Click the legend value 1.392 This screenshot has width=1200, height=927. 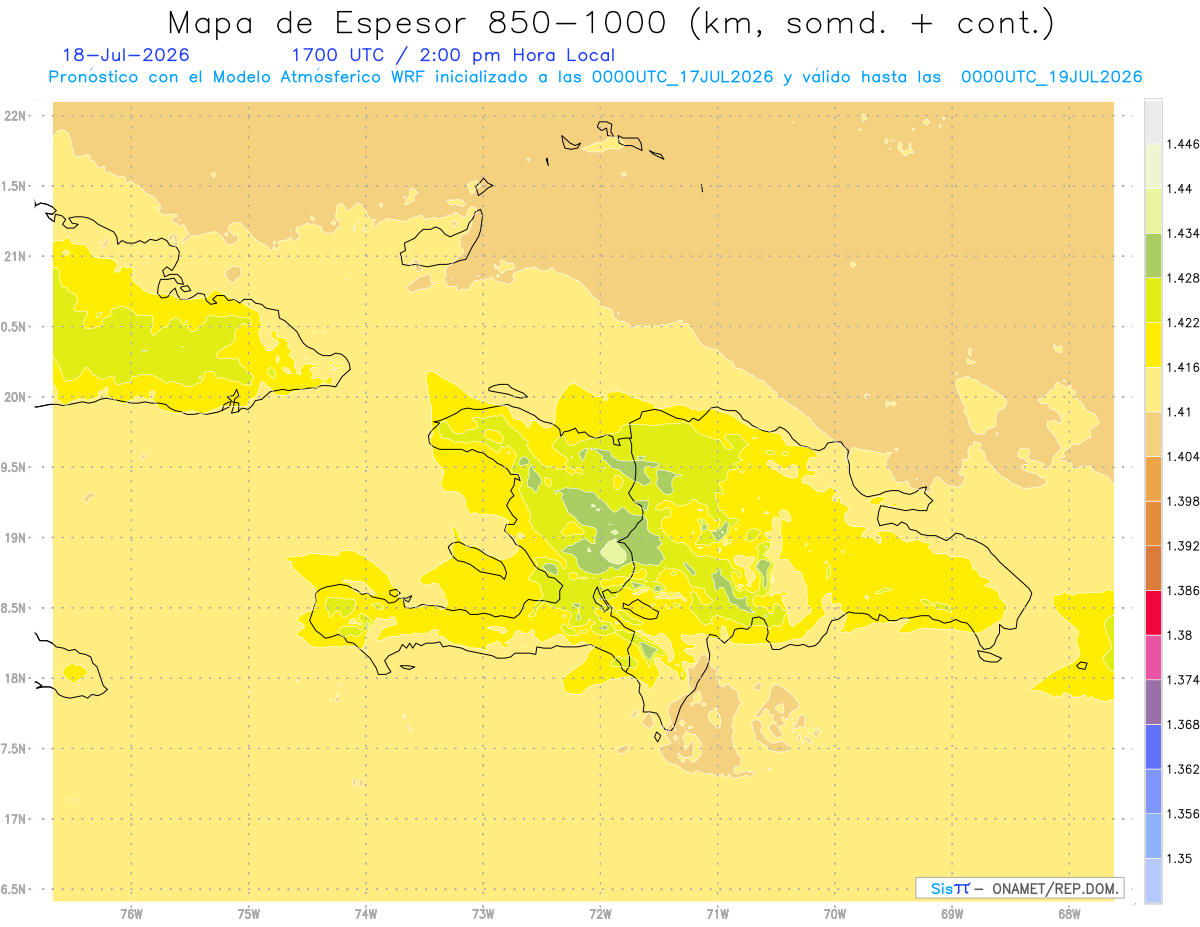click(1182, 546)
